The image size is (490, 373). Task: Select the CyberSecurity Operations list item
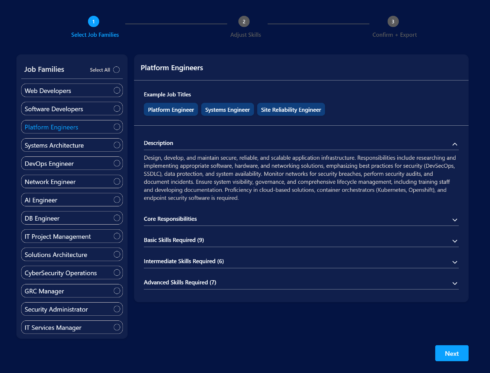72,273
